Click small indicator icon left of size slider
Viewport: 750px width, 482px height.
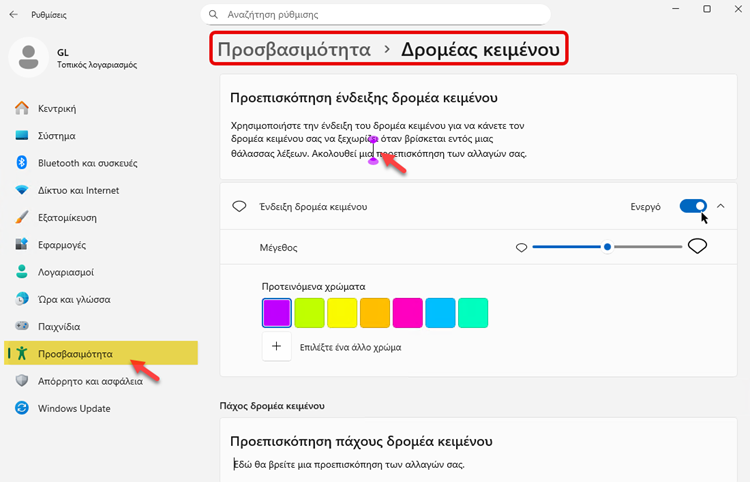pos(521,248)
